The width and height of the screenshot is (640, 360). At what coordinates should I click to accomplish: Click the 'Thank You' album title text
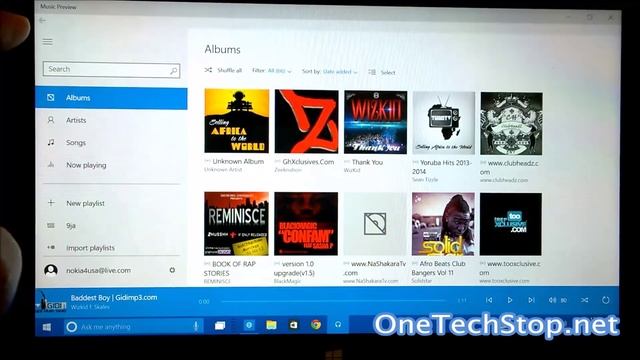pyautogui.click(x=367, y=162)
